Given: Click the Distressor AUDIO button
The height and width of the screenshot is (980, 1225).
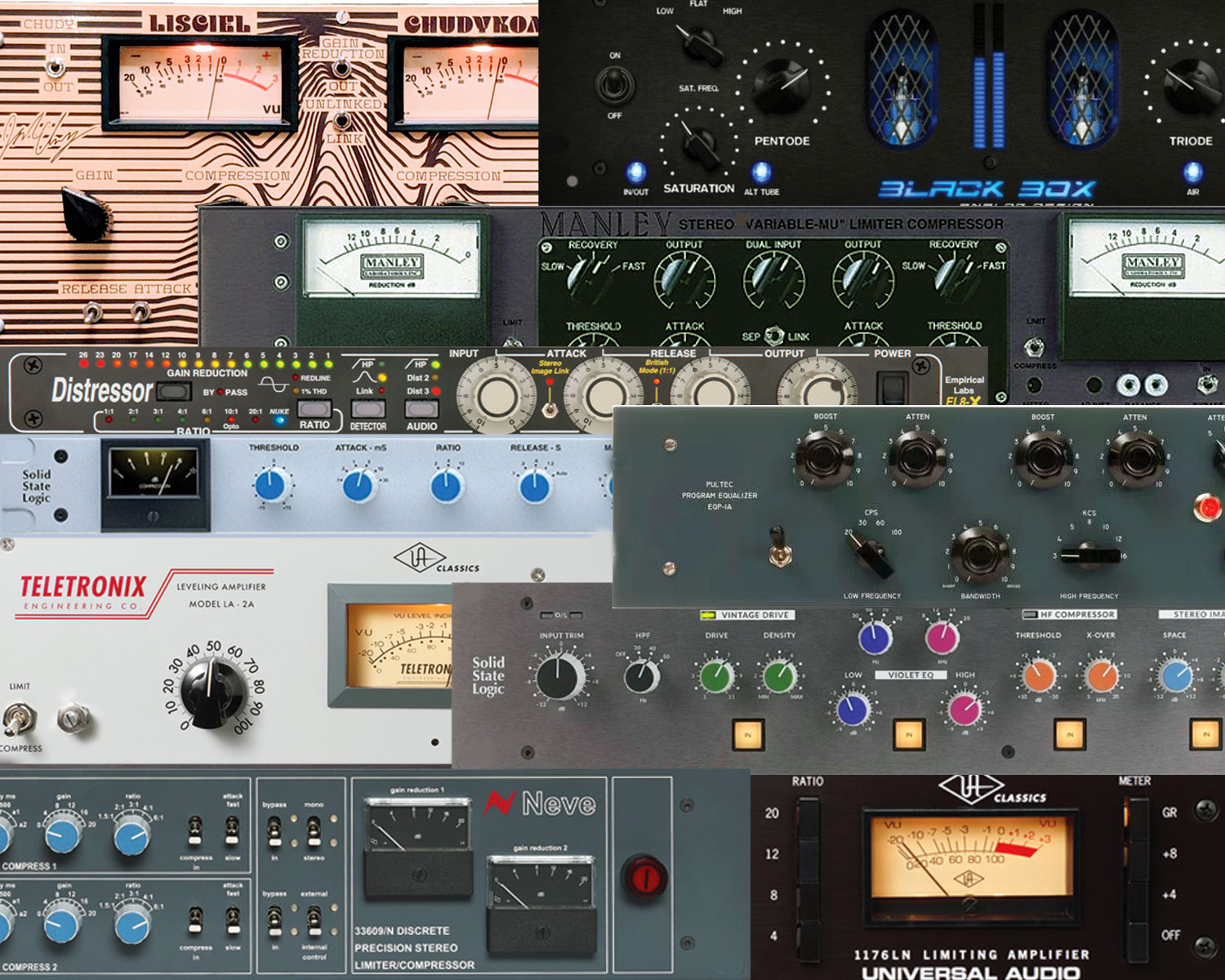Looking at the screenshot, I should pyautogui.click(x=421, y=408).
